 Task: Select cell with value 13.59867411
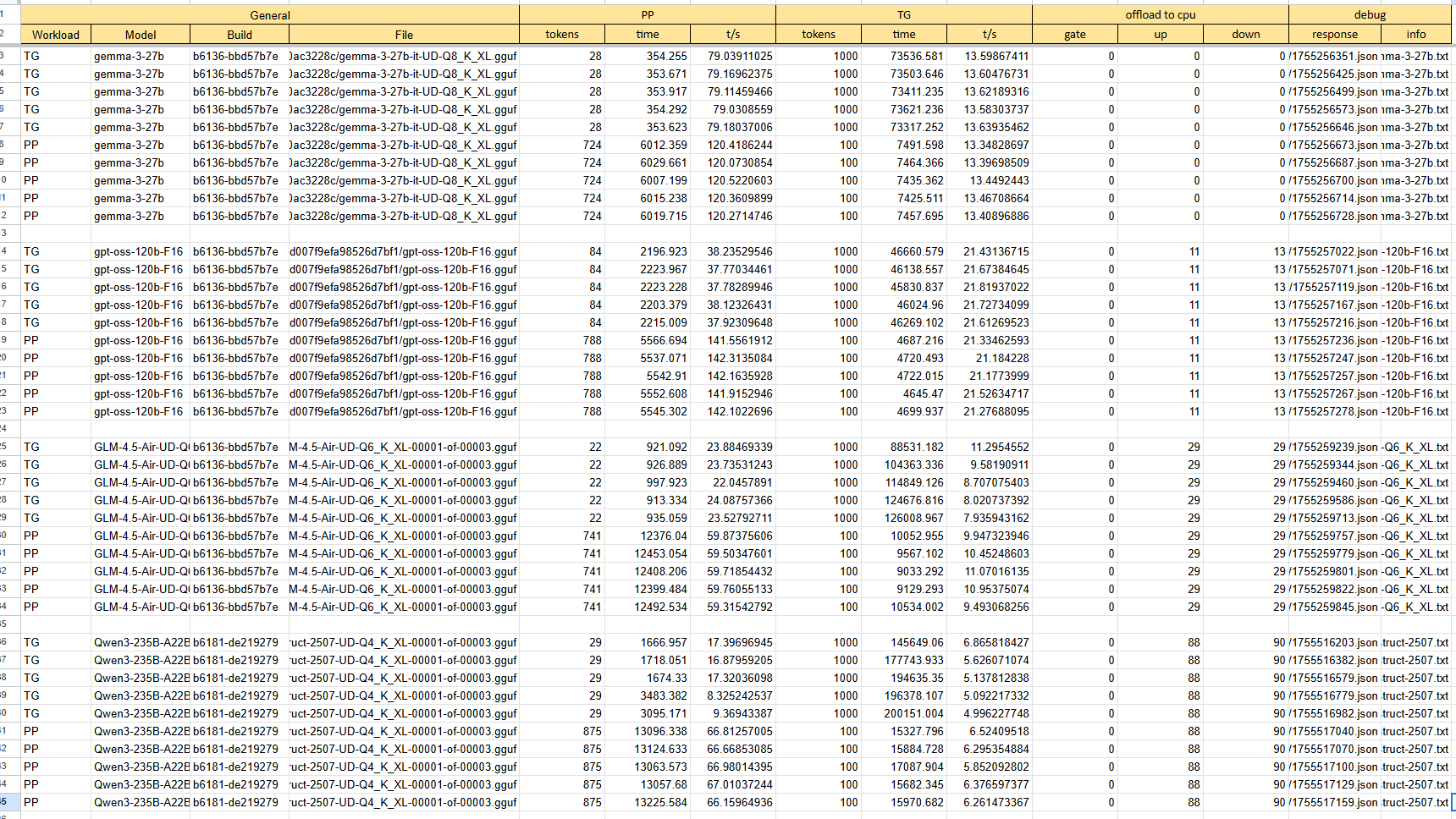pos(990,56)
